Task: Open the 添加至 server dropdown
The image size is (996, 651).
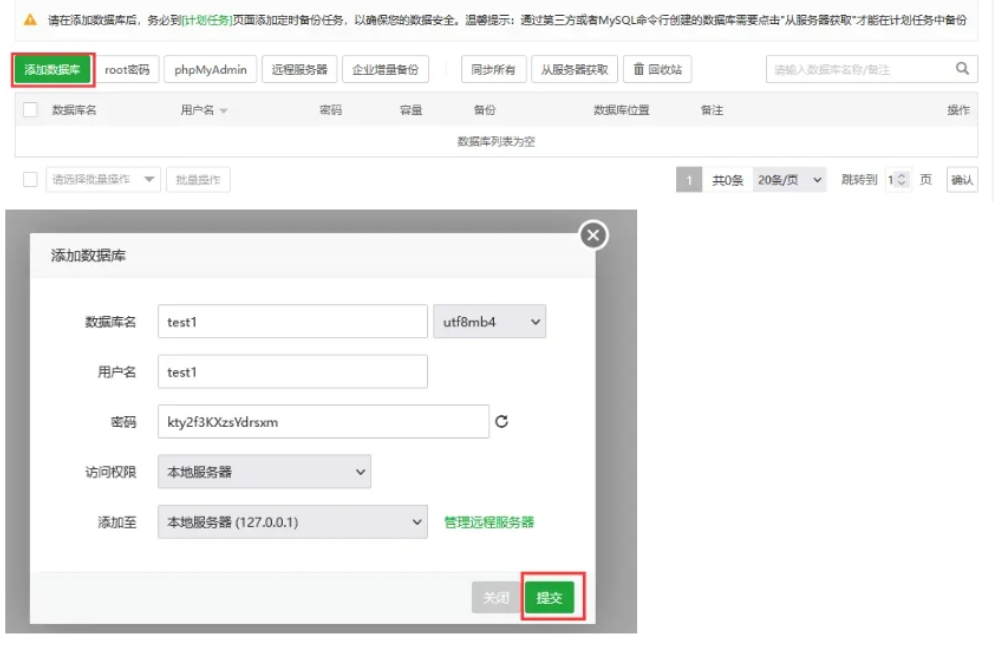Action: [292, 522]
